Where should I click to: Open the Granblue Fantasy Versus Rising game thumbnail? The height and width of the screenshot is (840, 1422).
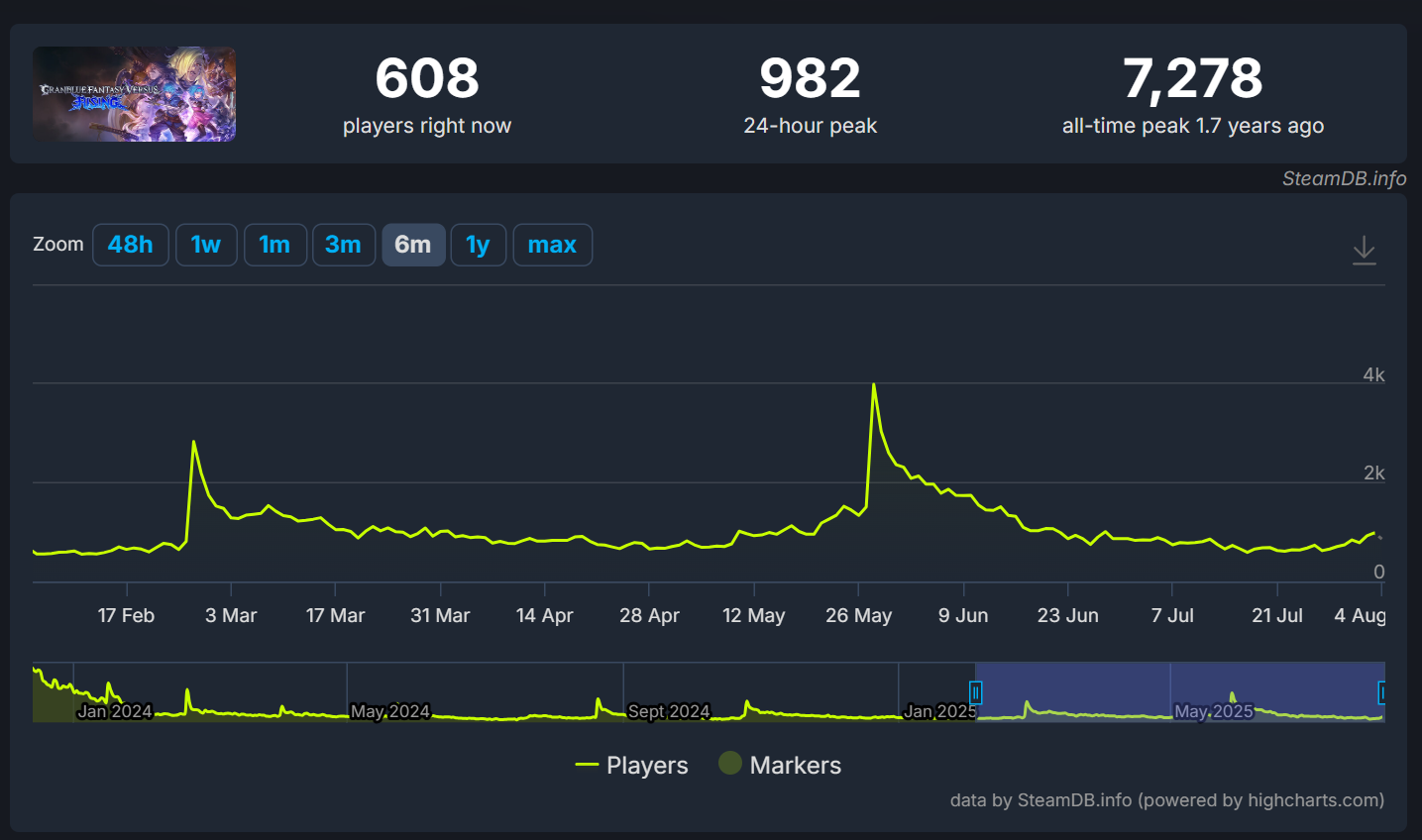point(134,94)
